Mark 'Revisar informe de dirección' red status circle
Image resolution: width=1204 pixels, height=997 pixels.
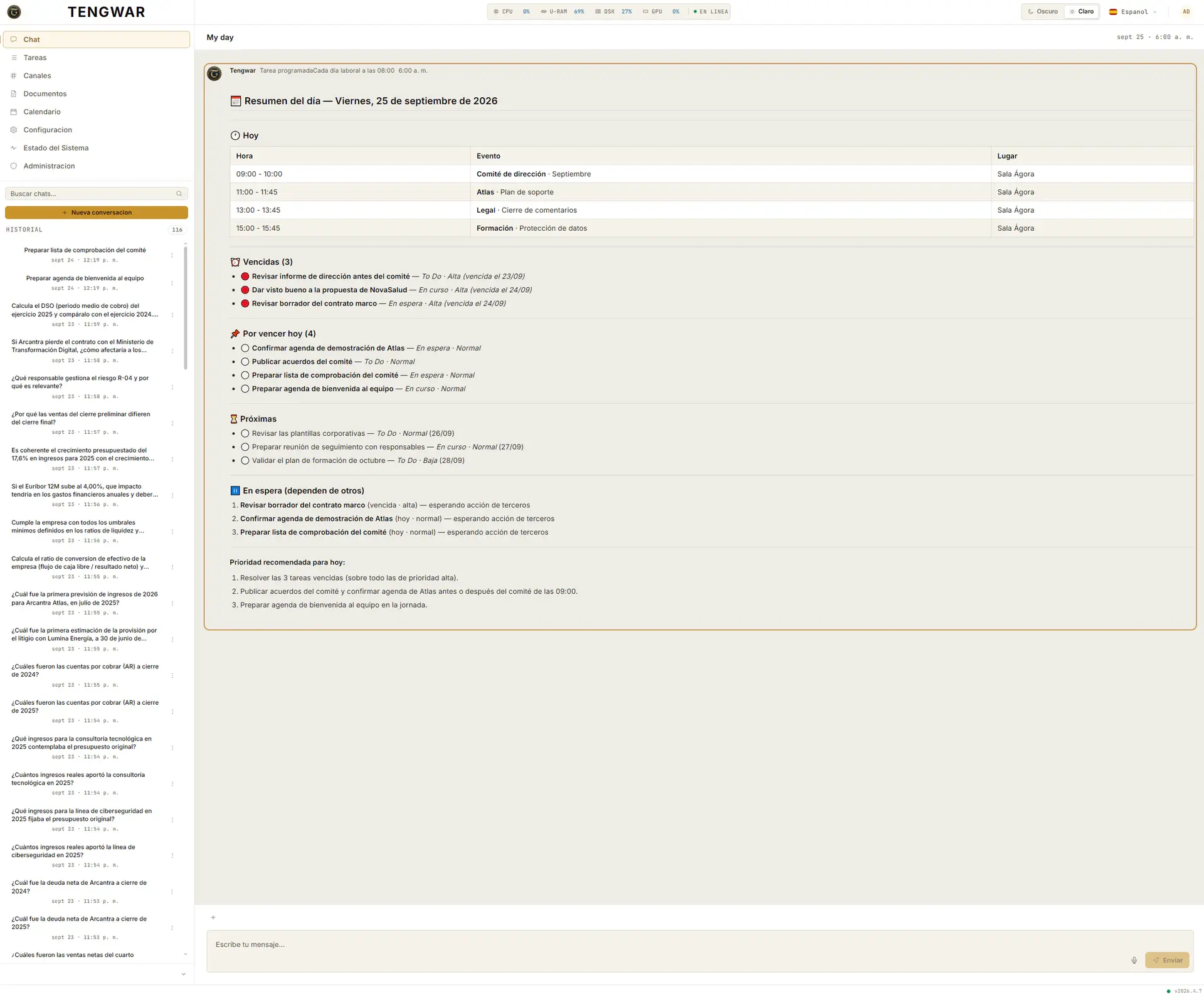(x=245, y=277)
